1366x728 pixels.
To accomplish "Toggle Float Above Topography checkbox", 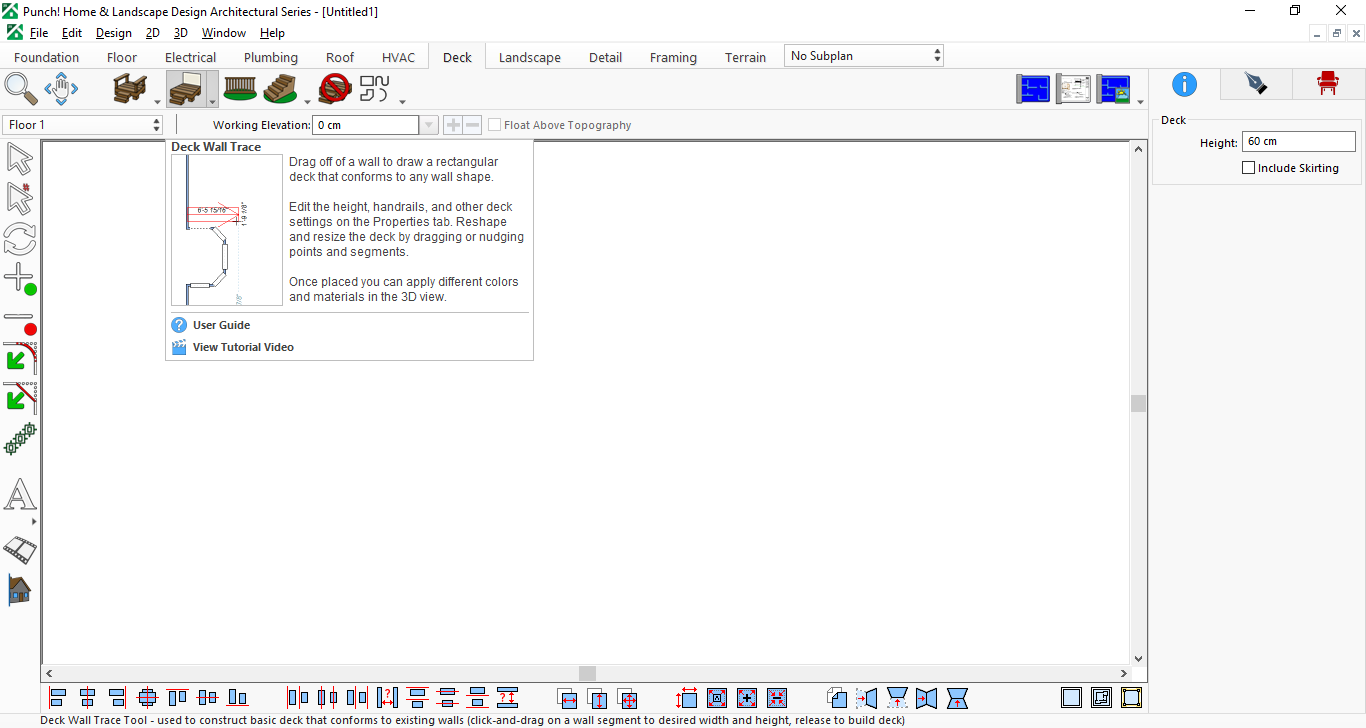I will click(x=494, y=125).
